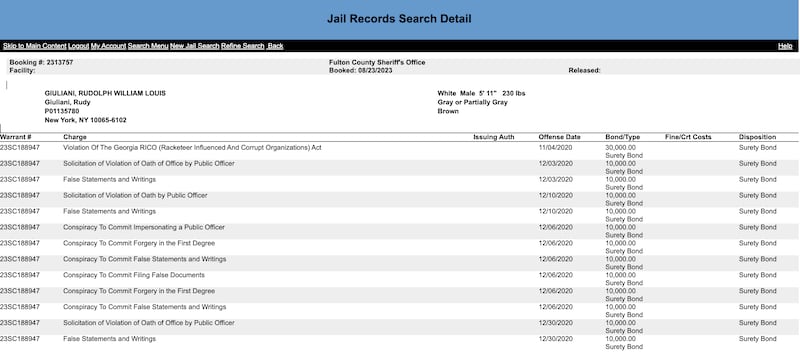Click the Disposition column header
Viewport: 800px width, 364px height.
(x=758, y=137)
